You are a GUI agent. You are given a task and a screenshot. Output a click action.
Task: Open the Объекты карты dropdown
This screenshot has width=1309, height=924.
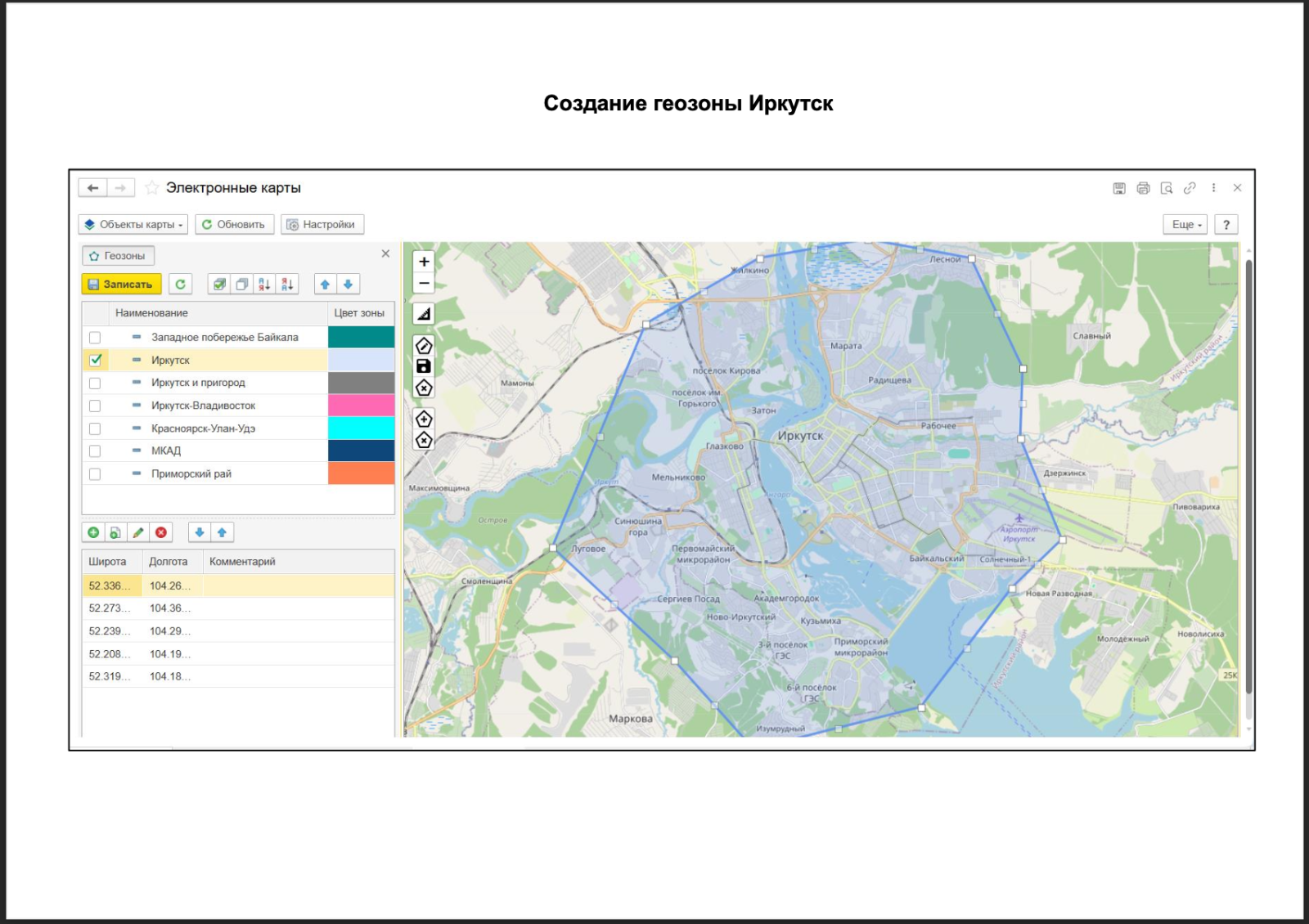pos(133,225)
